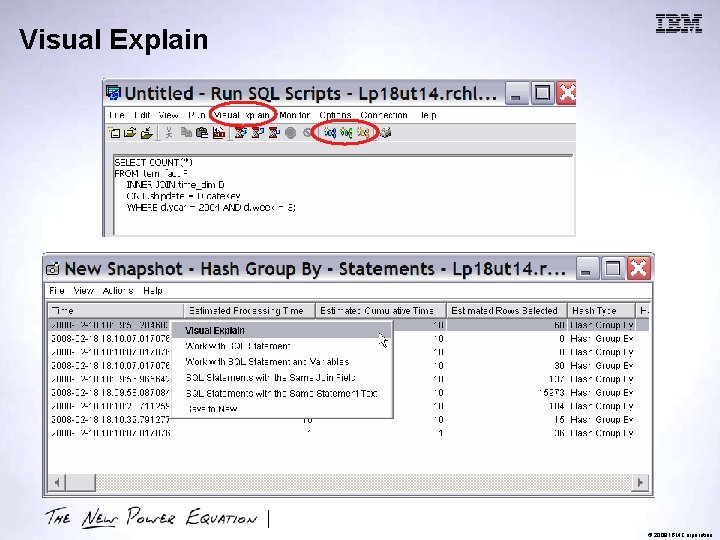Viewport: 720px width, 540px height.
Task: Open Run menu in Run SQL Scripts window
Action: (x=197, y=115)
